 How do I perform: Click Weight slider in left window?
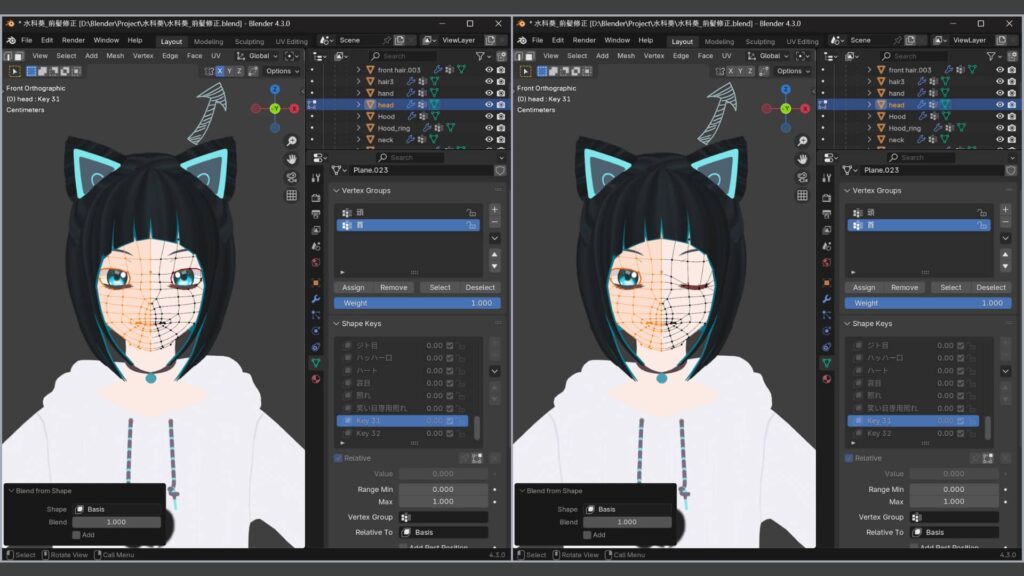pos(417,303)
